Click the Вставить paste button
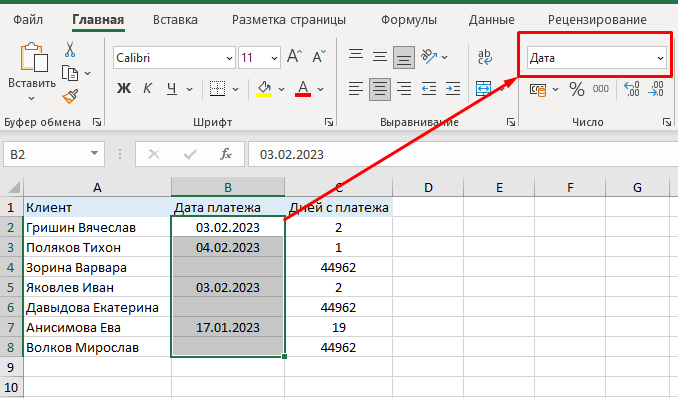The height and width of the screenshot is (398, 678). (32, 72)
